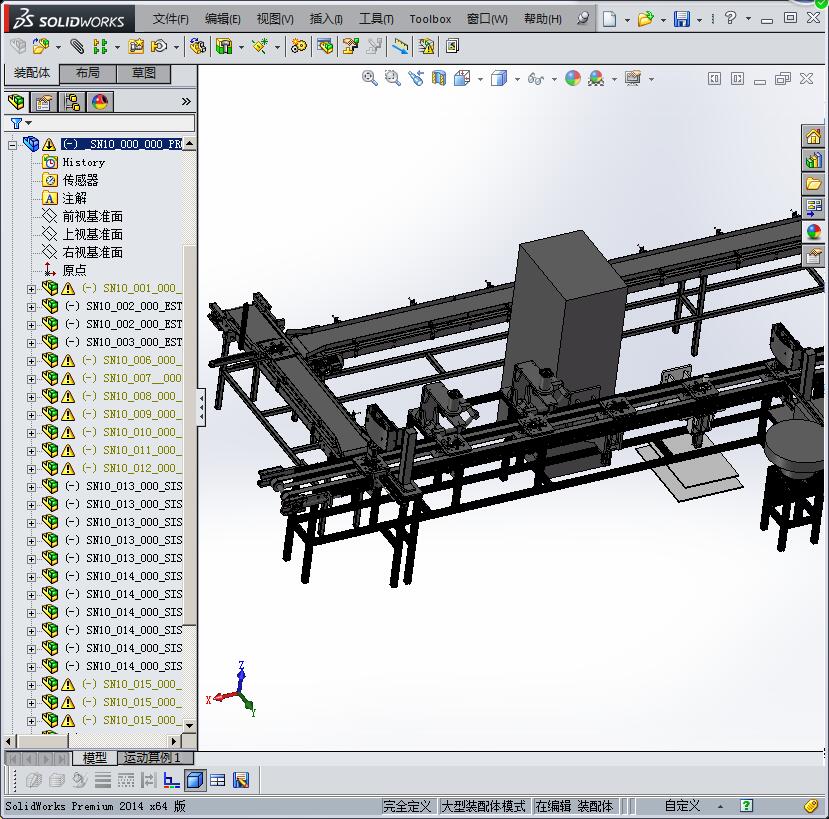
Task: Toggle the Hide/Show Items glasses icon
Action: tap(536, 78)
